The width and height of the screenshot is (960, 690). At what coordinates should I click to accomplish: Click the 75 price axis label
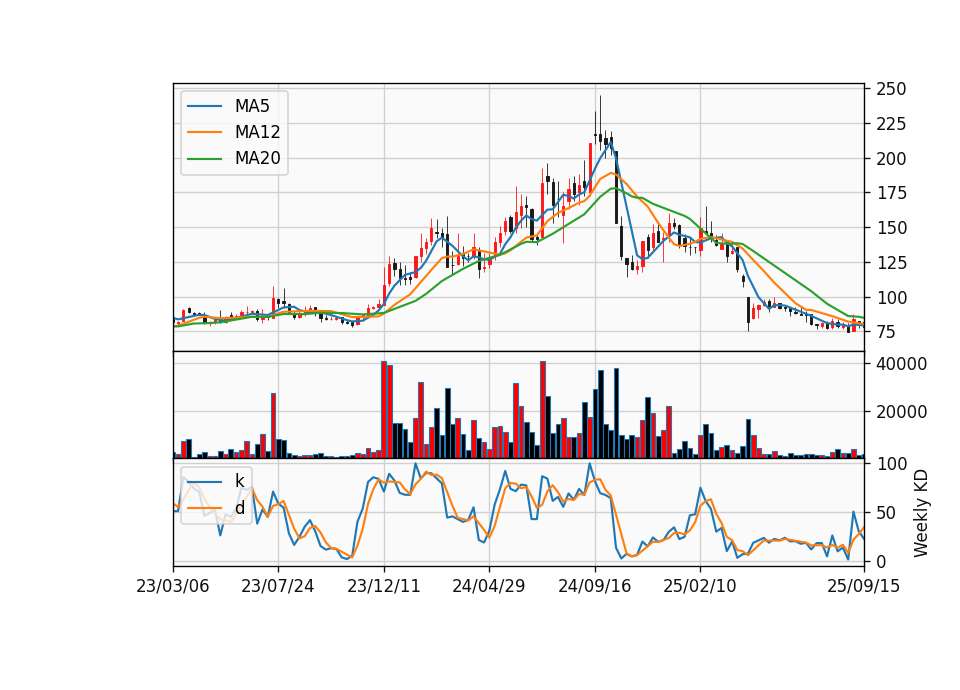tap(886, 332)
